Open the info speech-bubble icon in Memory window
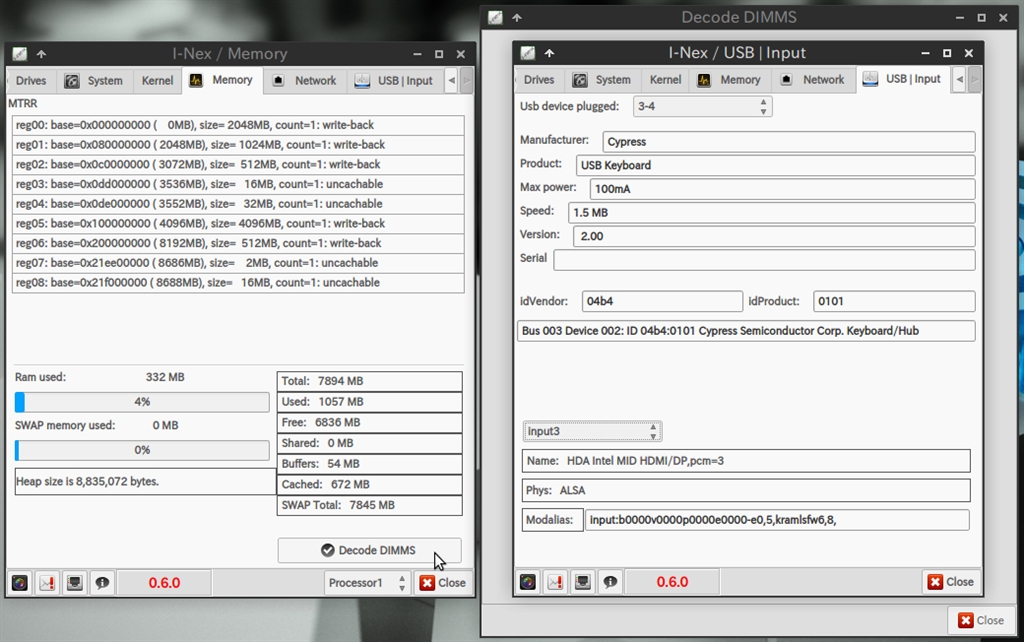 [x=101, y=583]
